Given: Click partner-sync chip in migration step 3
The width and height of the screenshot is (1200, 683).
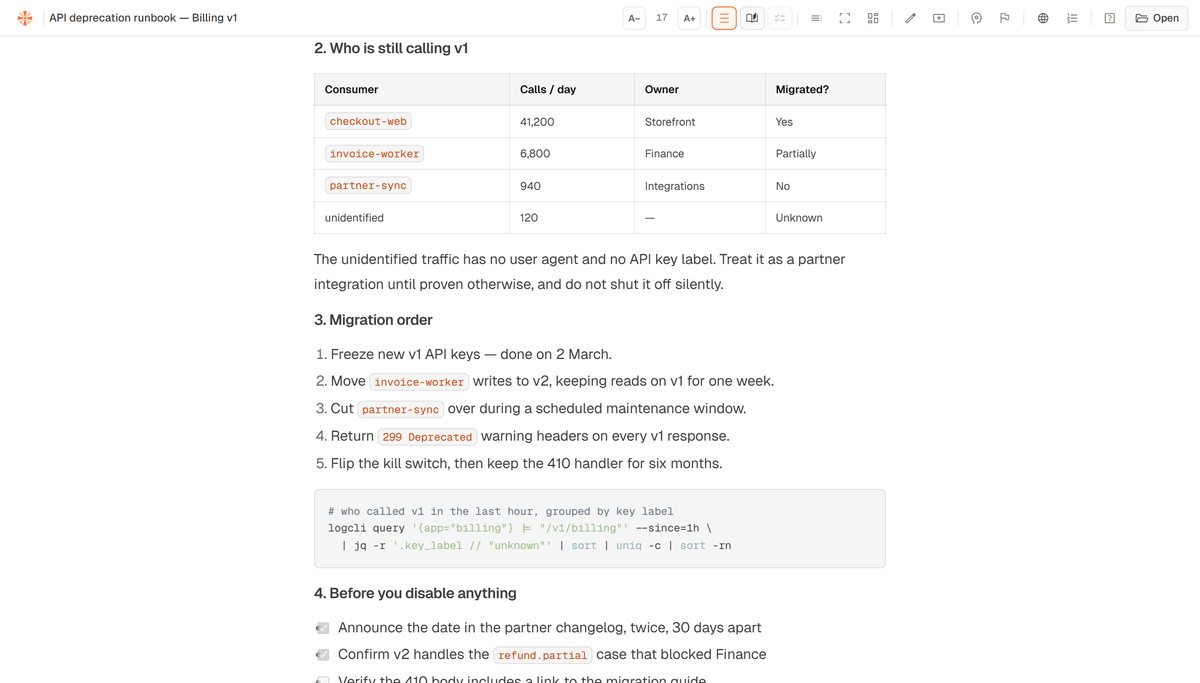Looking at the screenshot, I should tap(400, 409).
